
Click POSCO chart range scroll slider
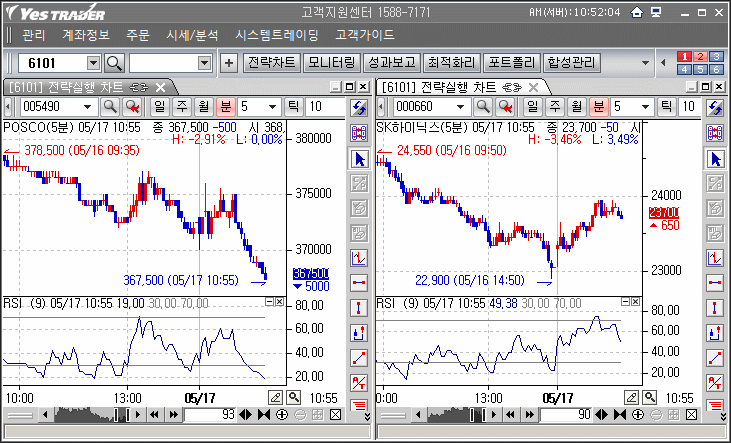pyautogui.click(x=122, y=415)
